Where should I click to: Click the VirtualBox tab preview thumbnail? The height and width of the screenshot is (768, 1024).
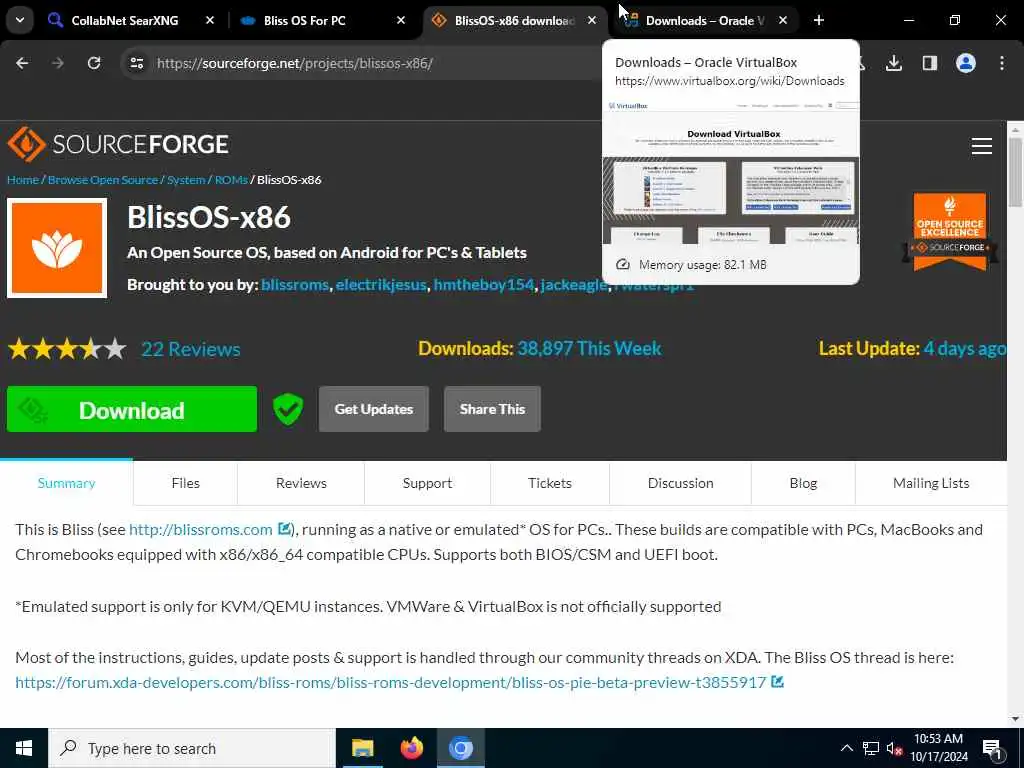[x=731, y=173]
